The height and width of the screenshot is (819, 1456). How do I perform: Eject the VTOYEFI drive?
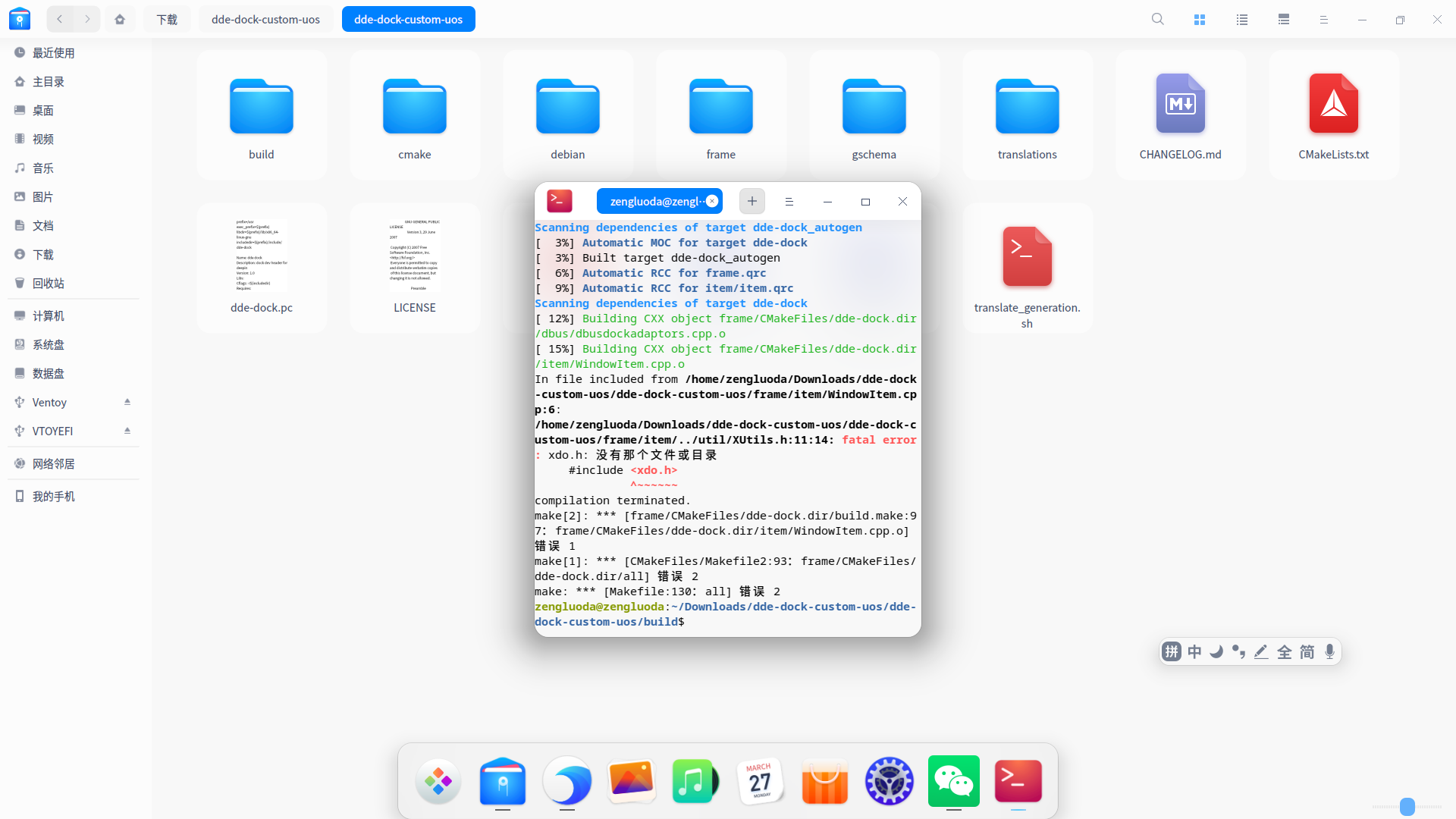click(127, 431)
